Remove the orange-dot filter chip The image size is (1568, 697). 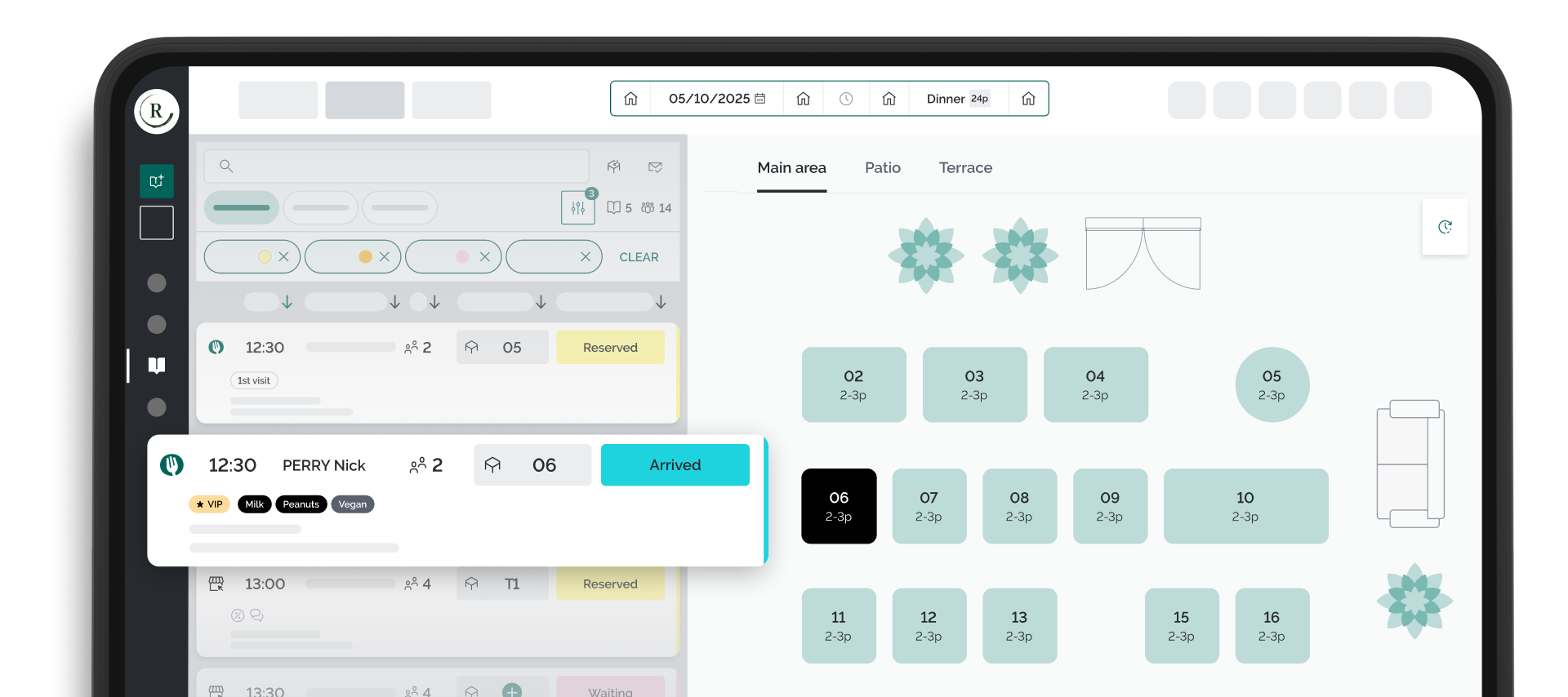point(384,256)
